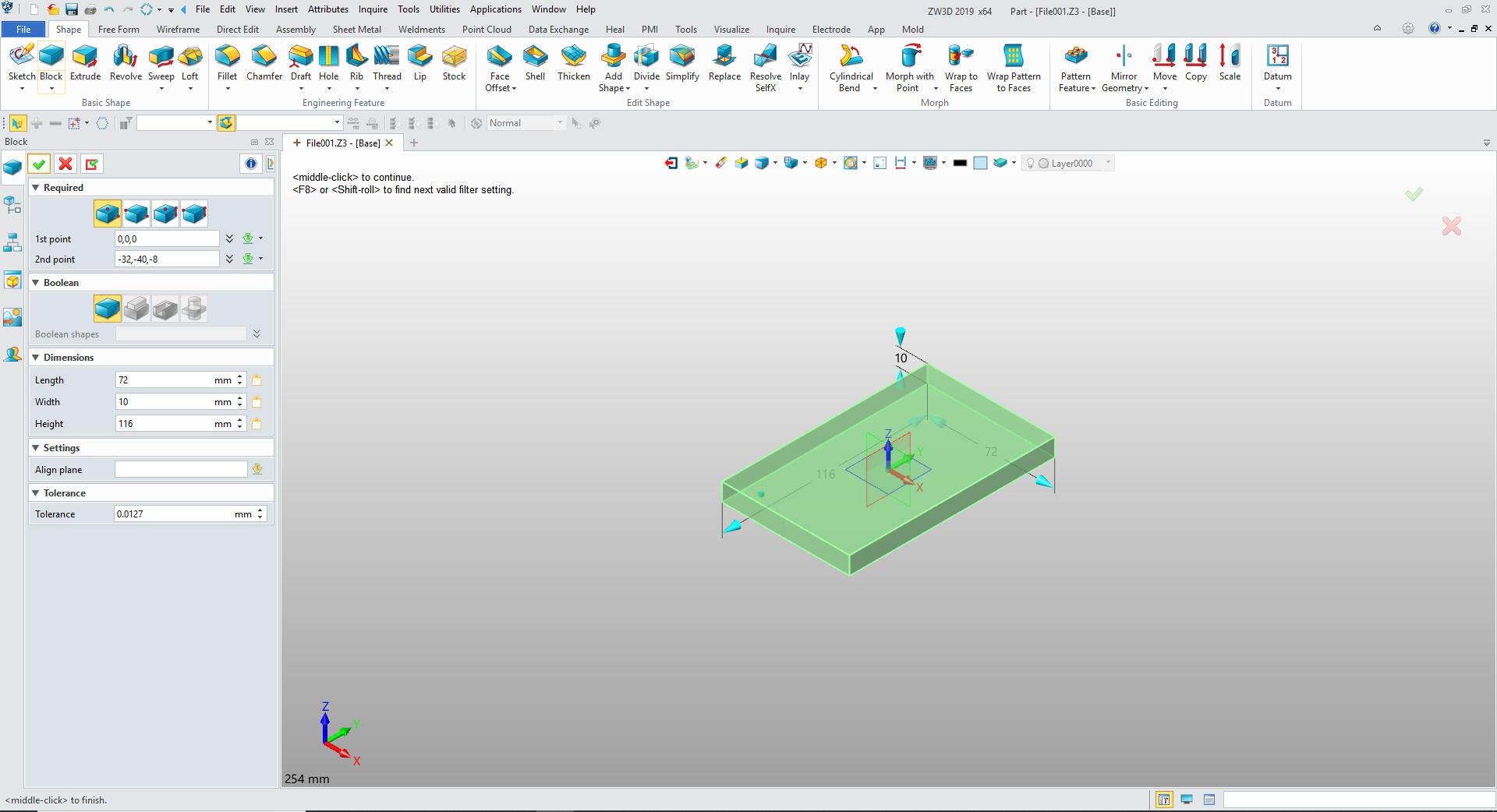Select Base boolean option
This screenshot has width=1497, height=812.
(108, 309)
